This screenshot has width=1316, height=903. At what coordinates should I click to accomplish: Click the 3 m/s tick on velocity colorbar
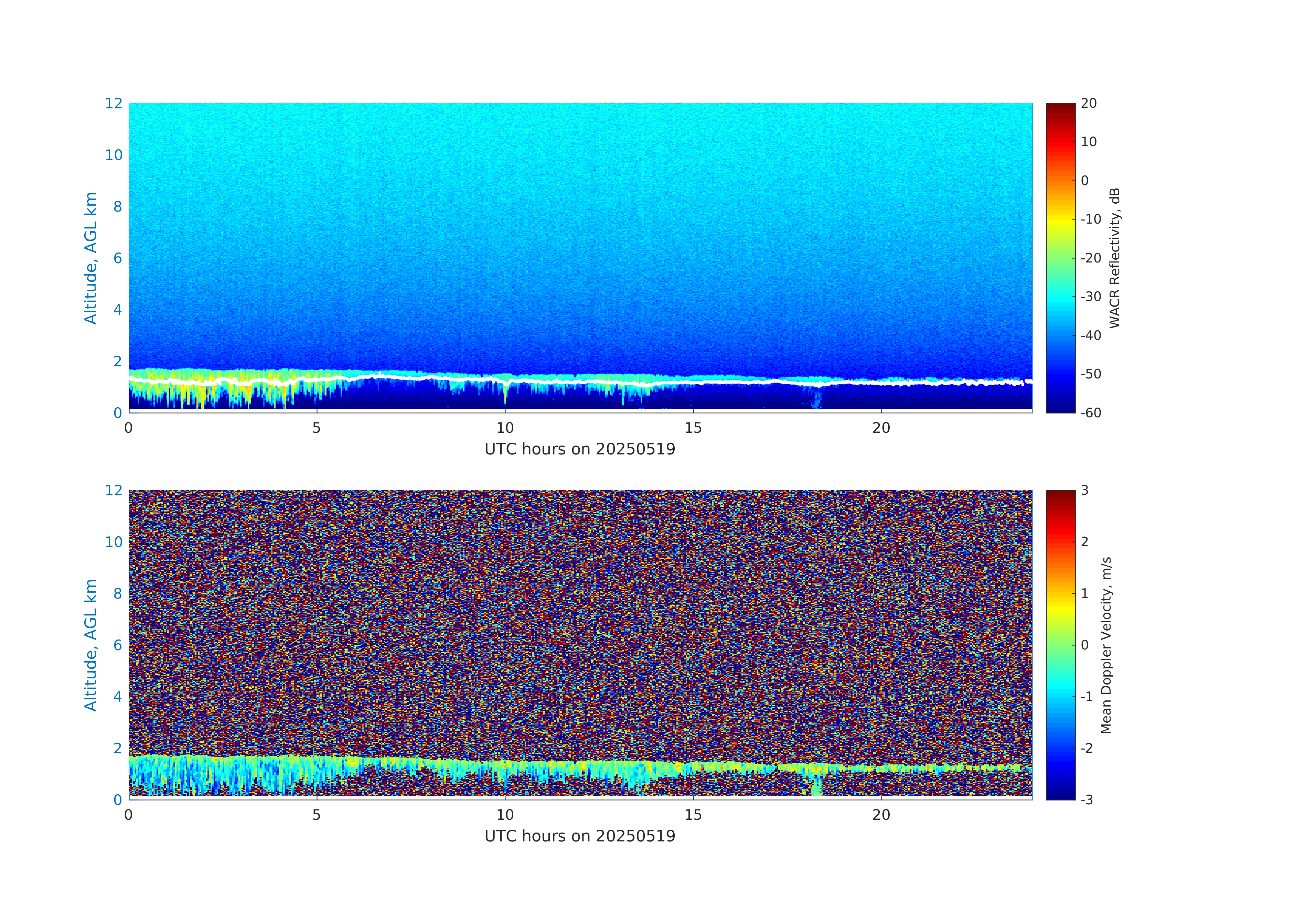(x=1085, y=490)
